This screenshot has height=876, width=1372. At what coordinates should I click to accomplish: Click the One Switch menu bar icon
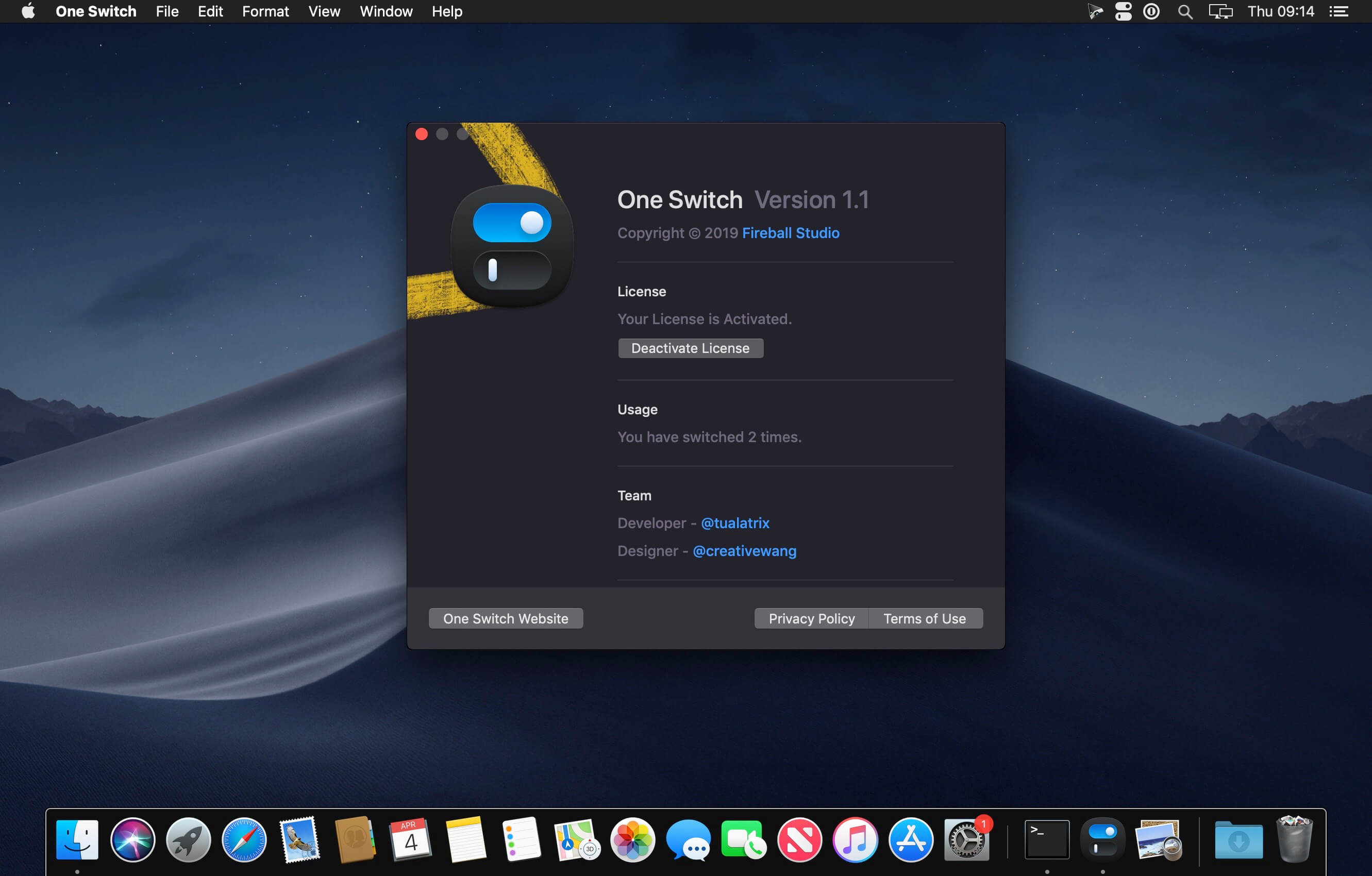1123,11
